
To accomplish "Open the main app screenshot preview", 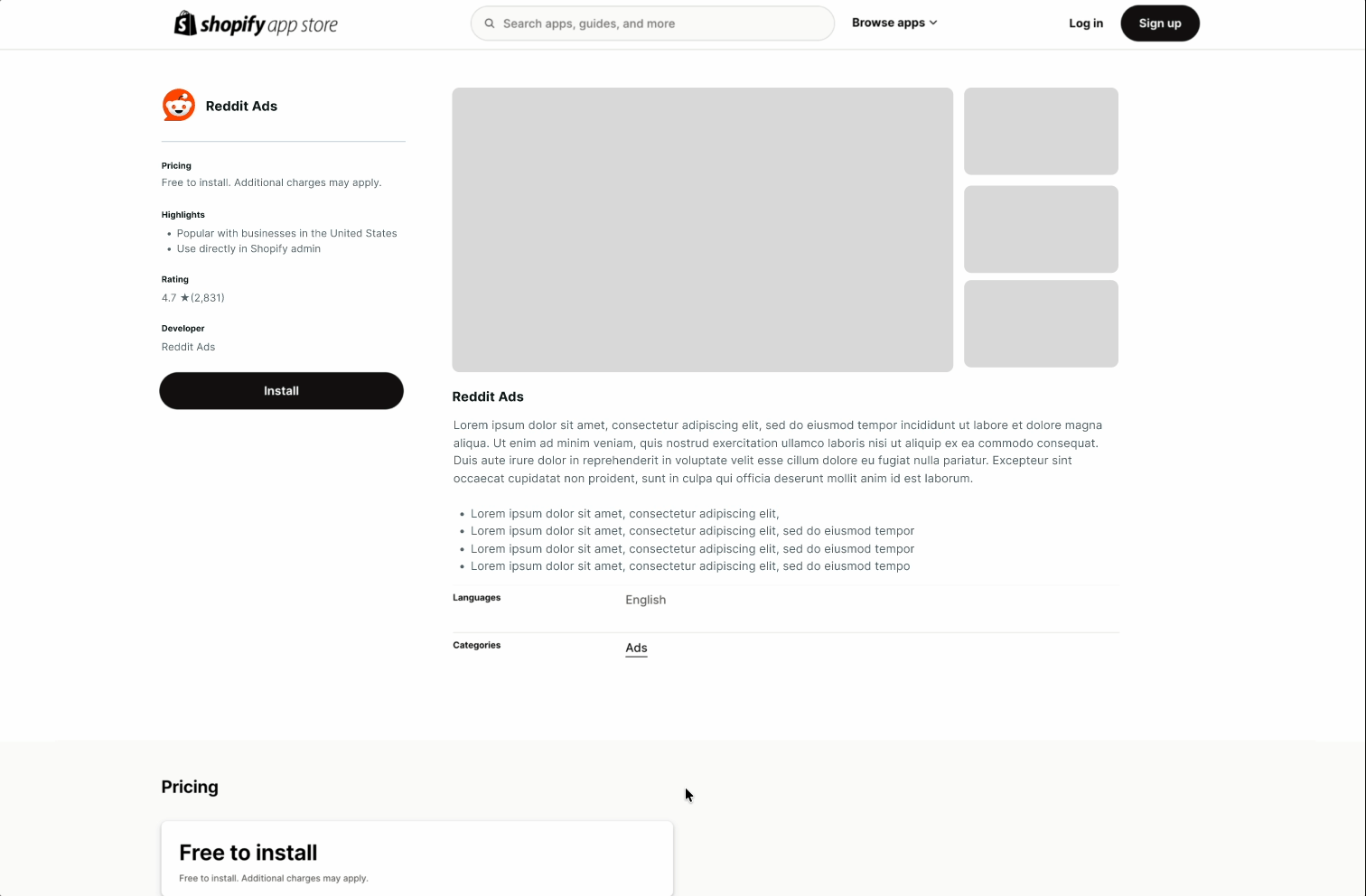I will (x=702, y=229).
